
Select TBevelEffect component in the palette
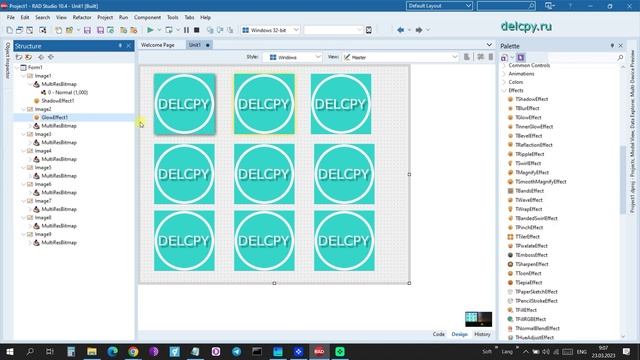(x=528, y=136)
